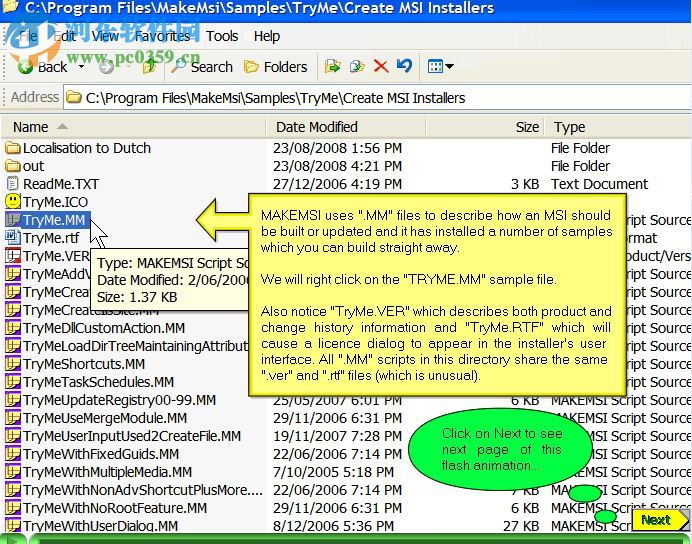
Task: Select the TryMe.VER file icon
Action: tap(13, 255)
